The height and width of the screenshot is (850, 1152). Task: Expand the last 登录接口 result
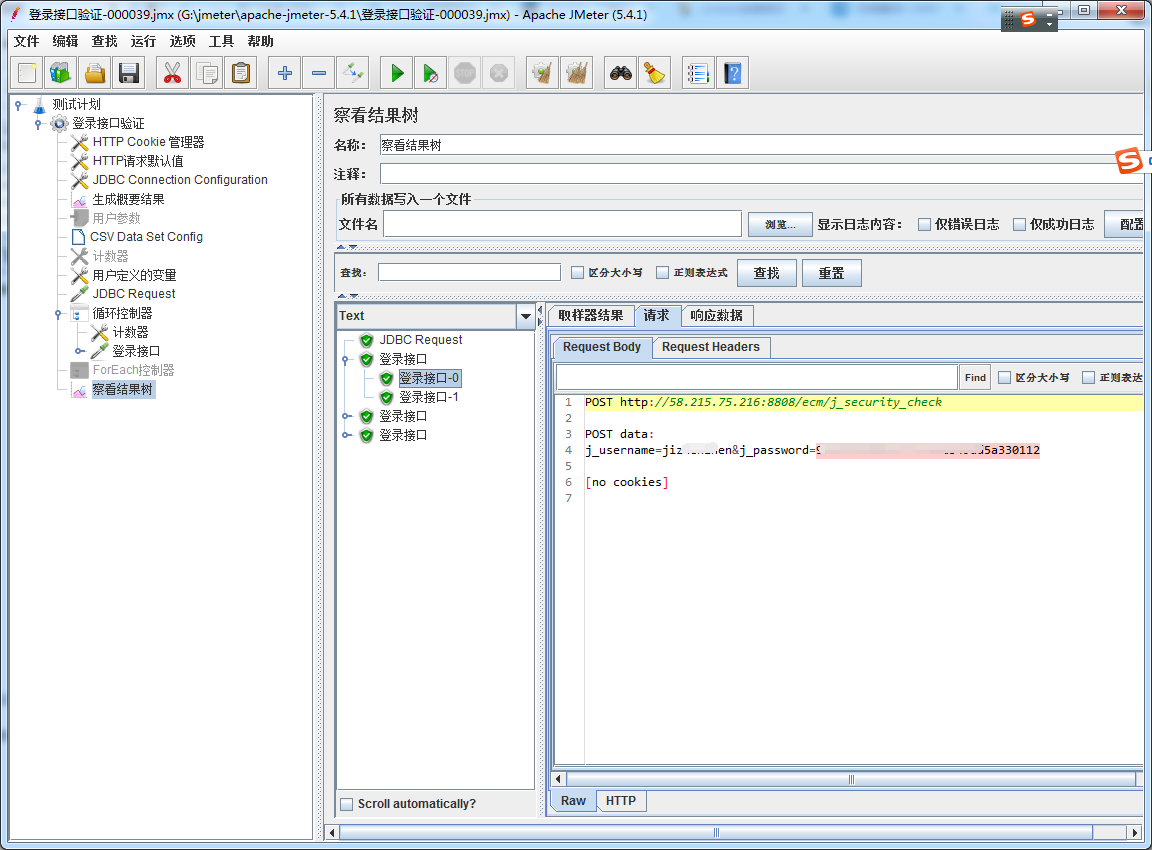pyautogui.click(x=347, y=436)
